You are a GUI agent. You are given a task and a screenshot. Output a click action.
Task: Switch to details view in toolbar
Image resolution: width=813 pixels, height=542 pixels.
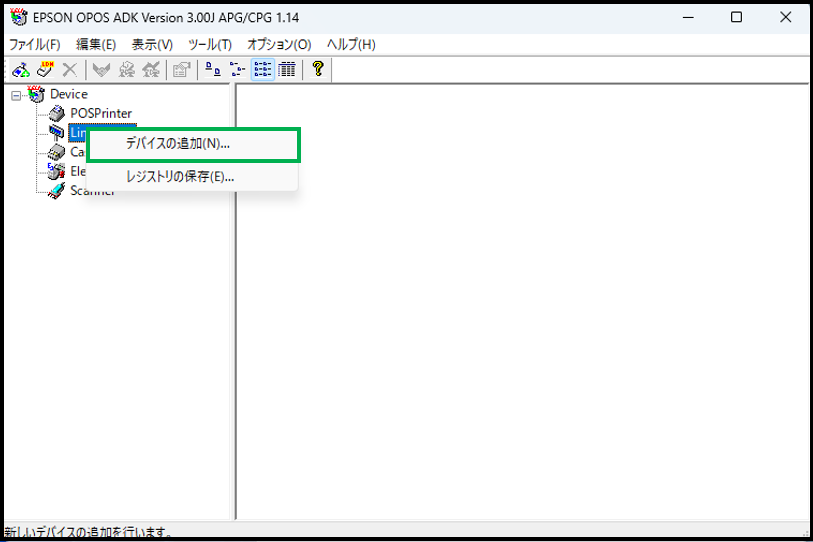coord(287,69)
